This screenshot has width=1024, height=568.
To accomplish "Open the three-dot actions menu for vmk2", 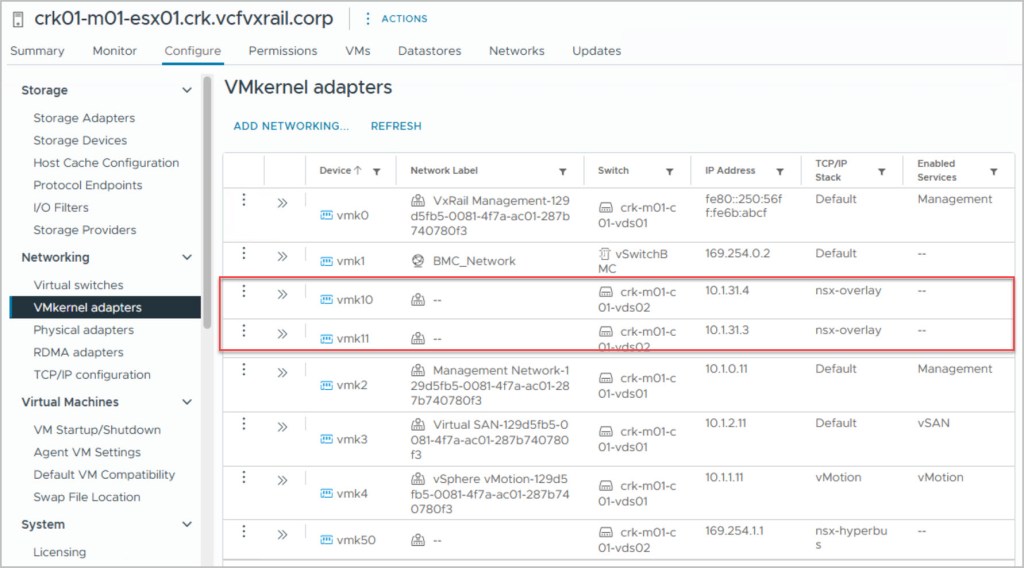I will pos(244,370).
